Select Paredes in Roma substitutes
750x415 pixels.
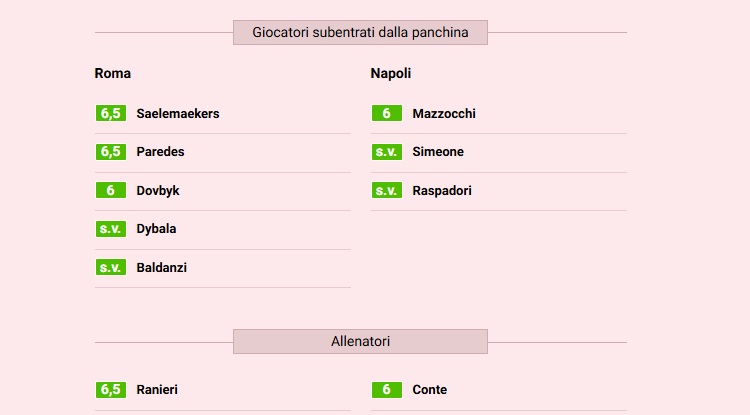(x=160, y=152)
